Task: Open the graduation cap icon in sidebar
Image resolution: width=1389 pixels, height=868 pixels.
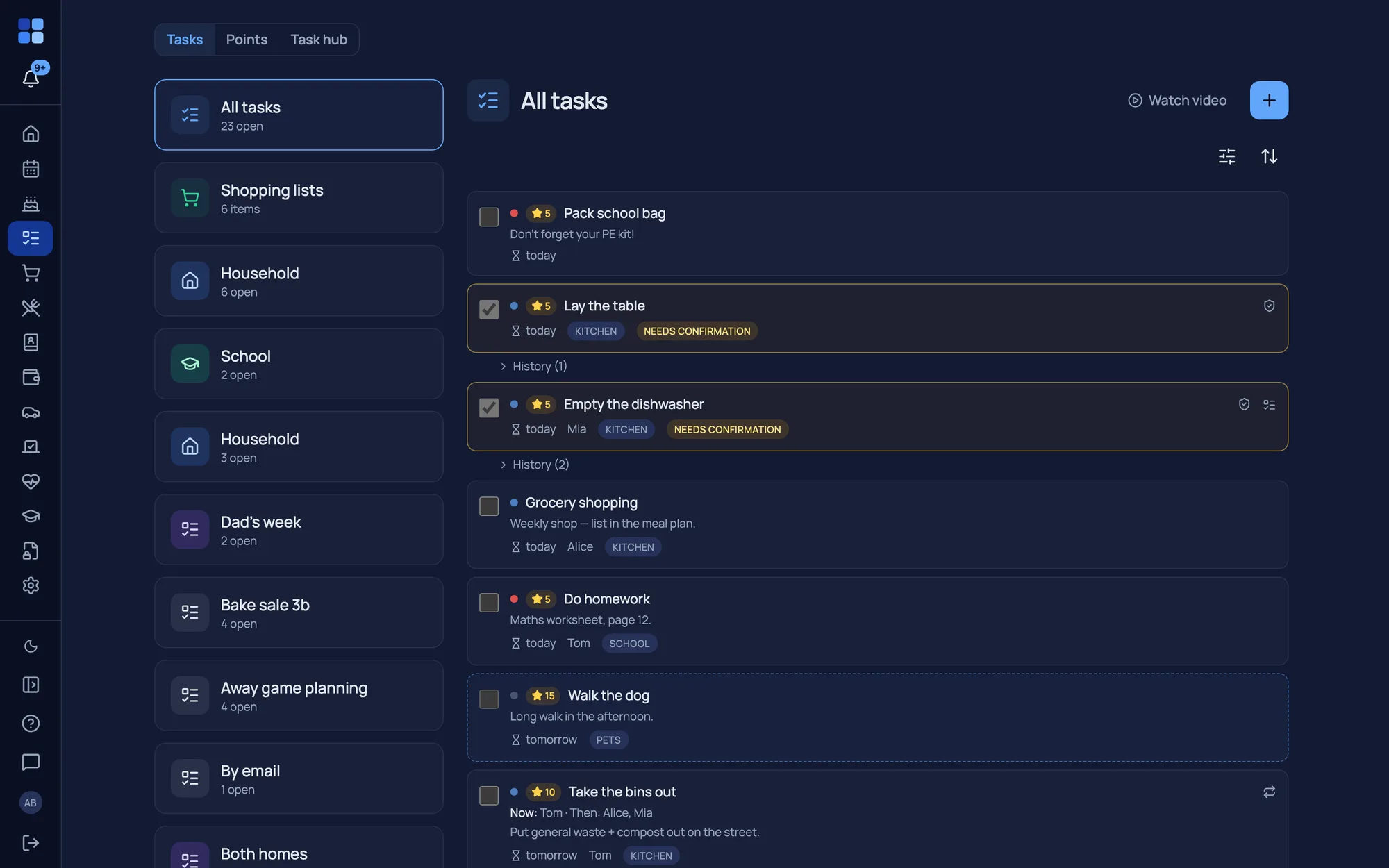Action: [x=31, y=516]
